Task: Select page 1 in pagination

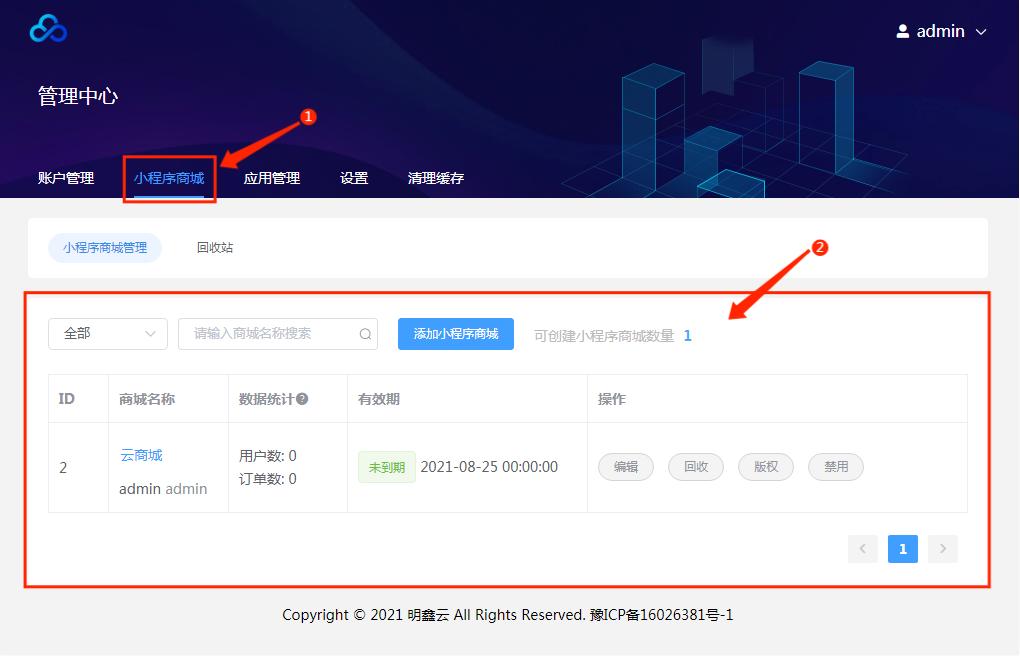Action: tap(903, 549)
